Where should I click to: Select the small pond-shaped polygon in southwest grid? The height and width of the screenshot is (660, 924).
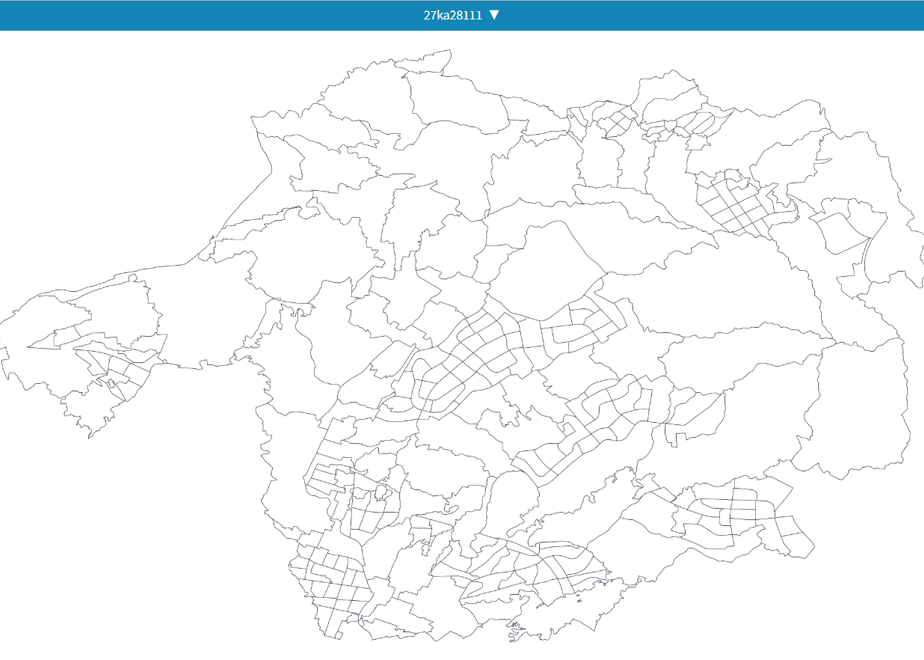(x=381, y=491)
